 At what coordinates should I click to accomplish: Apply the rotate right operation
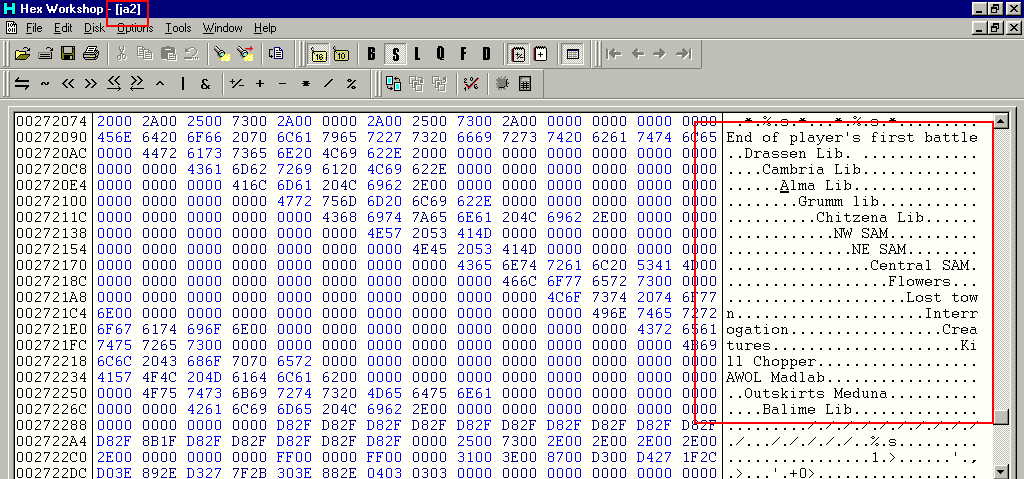(x=137, y=84)
